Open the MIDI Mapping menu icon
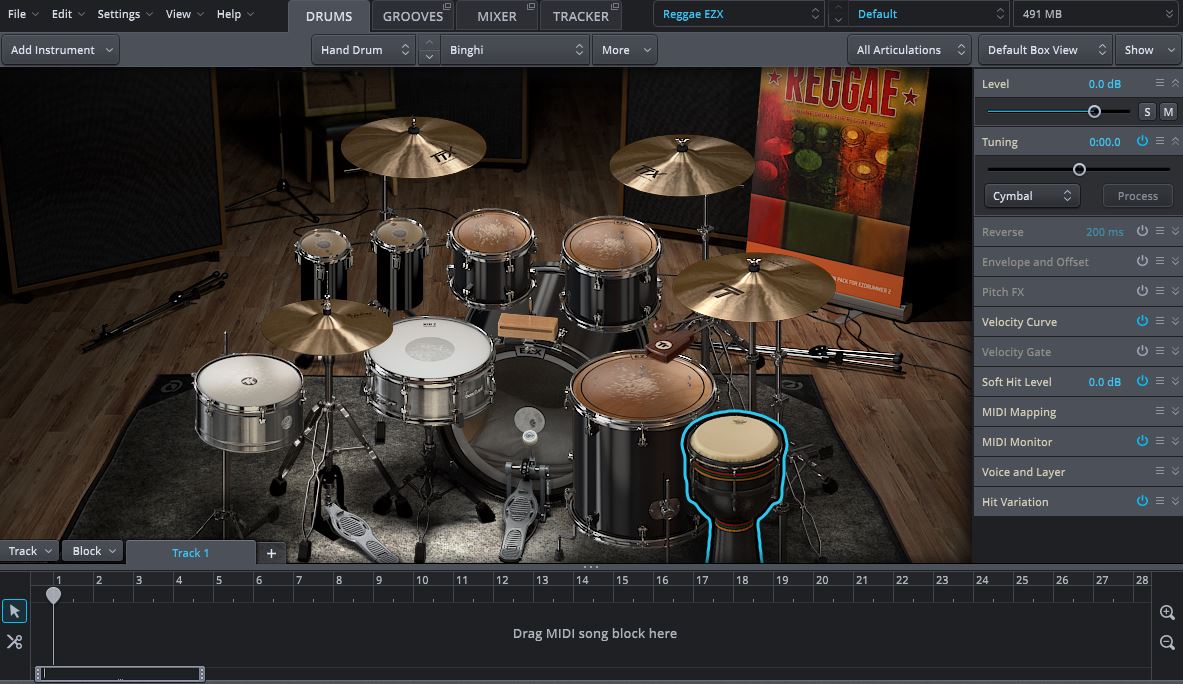Viewport: 1183px width, 684px height. [x=1160, y=411]
